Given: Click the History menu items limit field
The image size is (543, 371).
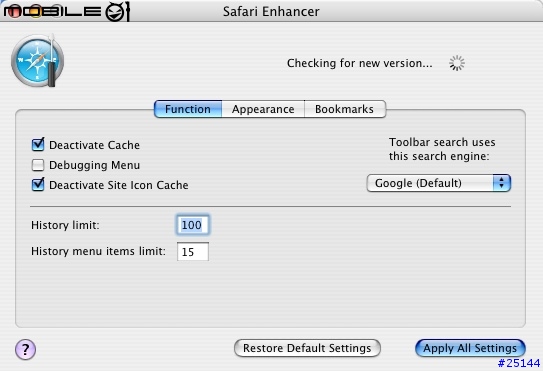Looking at the screenshot, I should 193,251.
